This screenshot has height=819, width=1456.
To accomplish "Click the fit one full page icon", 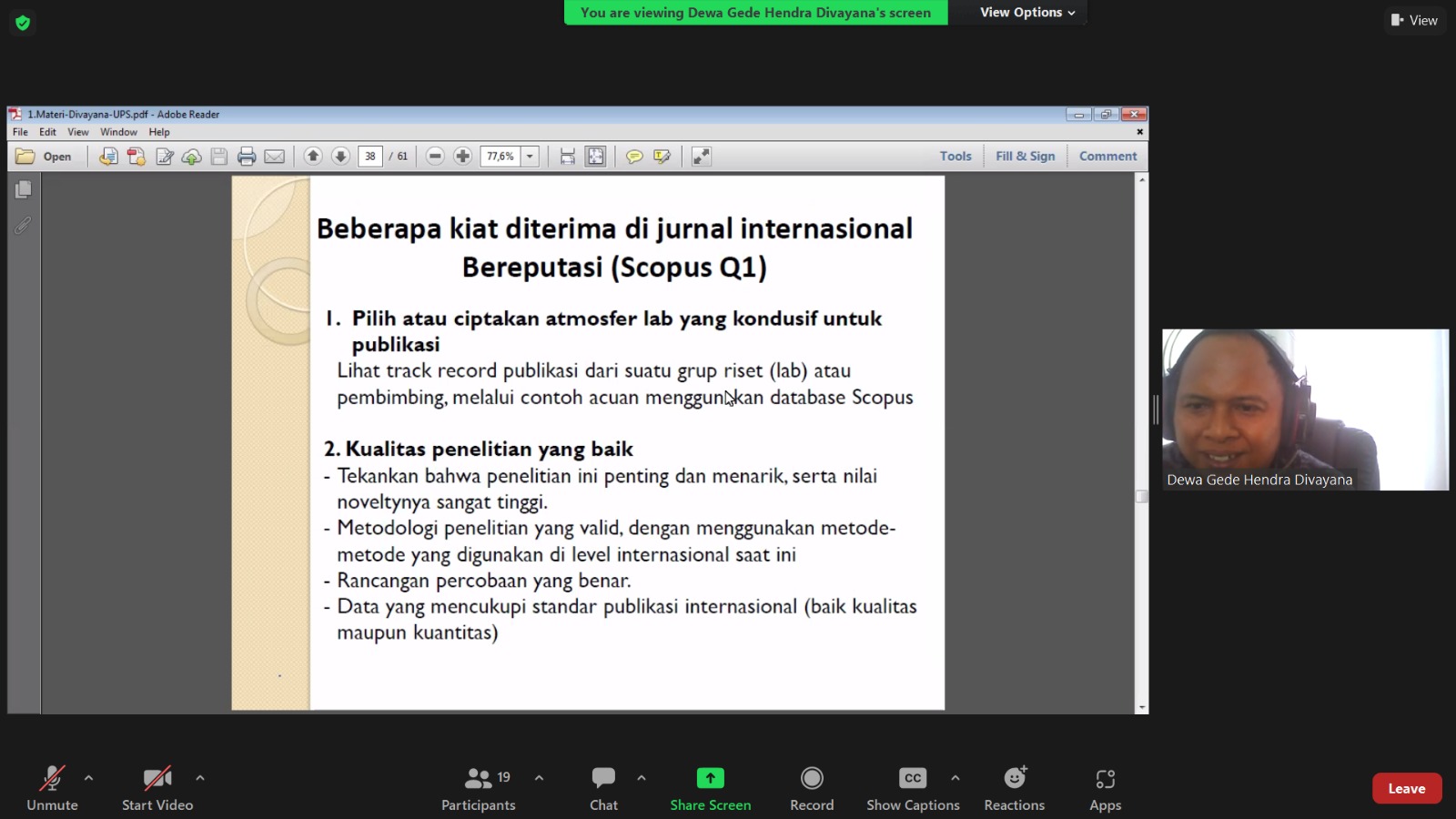I will click(x=595, y=157).
